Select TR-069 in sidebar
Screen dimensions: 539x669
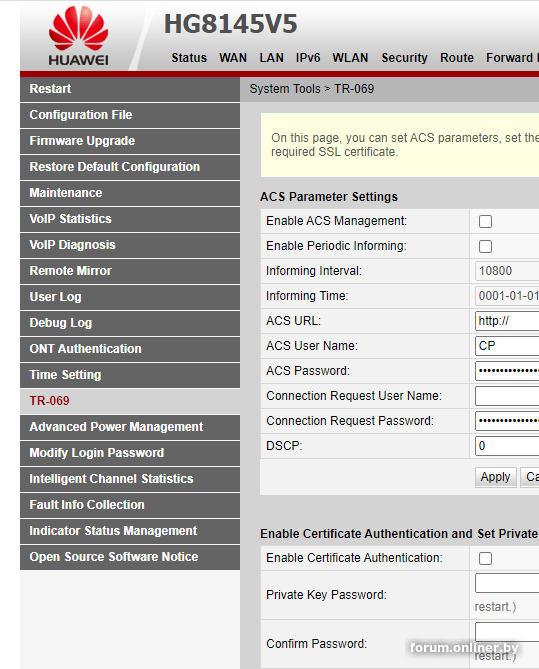tap(130, 401)
